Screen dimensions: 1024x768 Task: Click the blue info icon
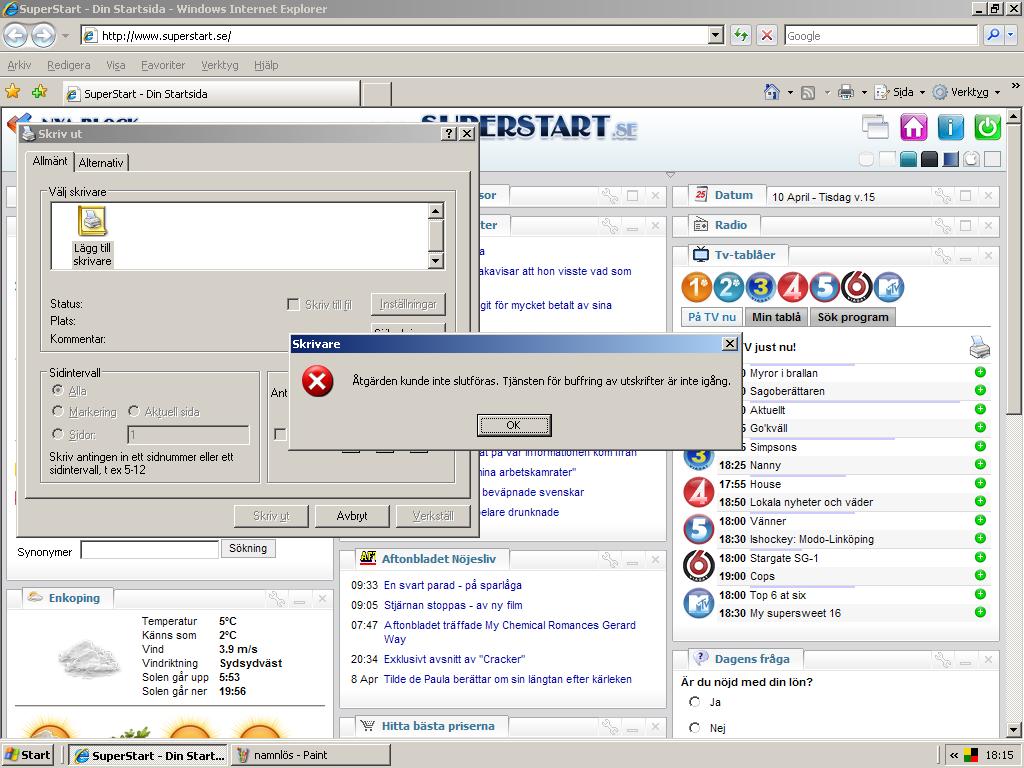(x=950, y=127)
